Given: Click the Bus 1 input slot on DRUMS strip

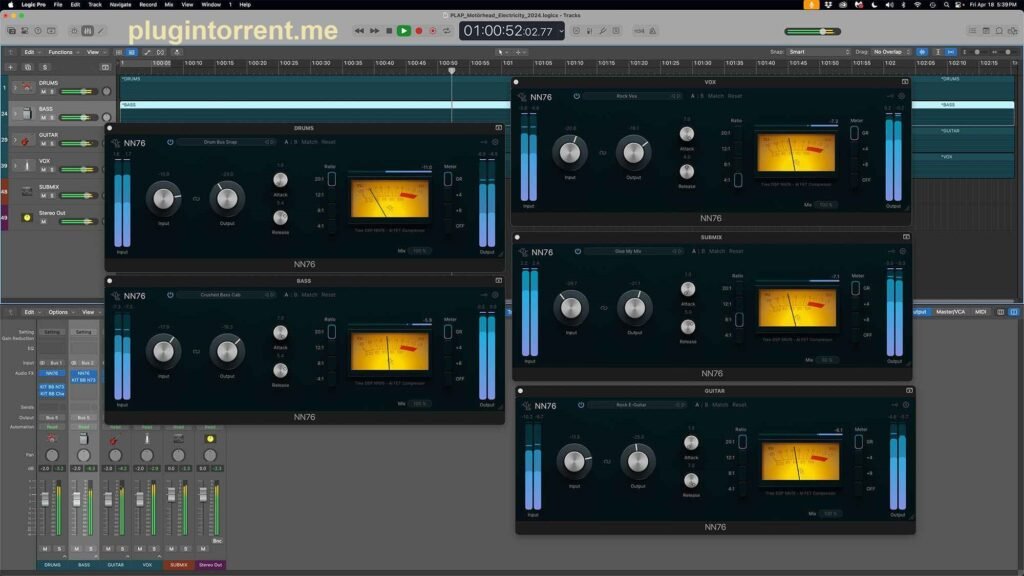Looking at the screenshot, I should (x=56, y=362).
